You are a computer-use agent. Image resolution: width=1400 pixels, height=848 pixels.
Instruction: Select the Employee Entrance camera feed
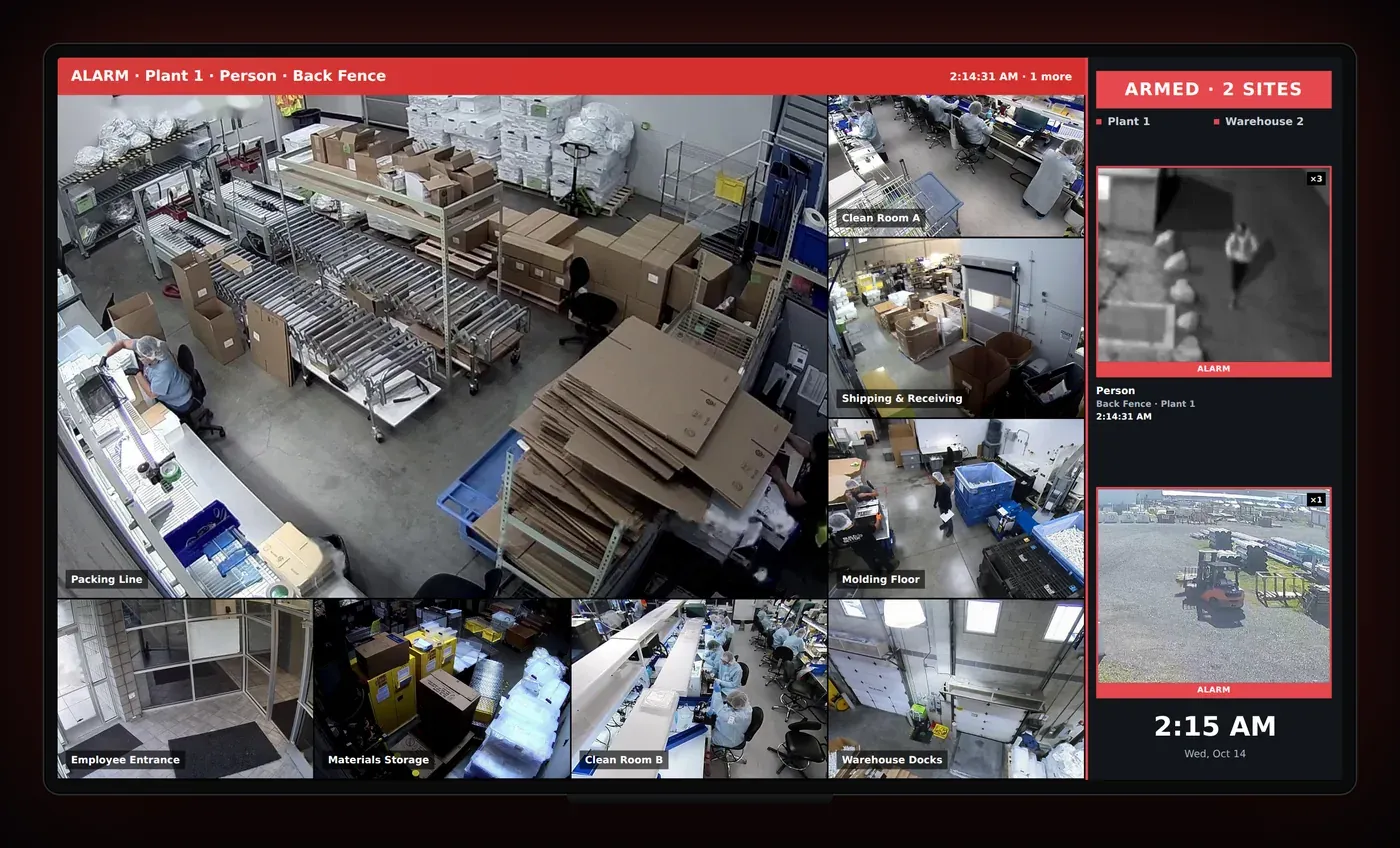[x=185, y=689]
